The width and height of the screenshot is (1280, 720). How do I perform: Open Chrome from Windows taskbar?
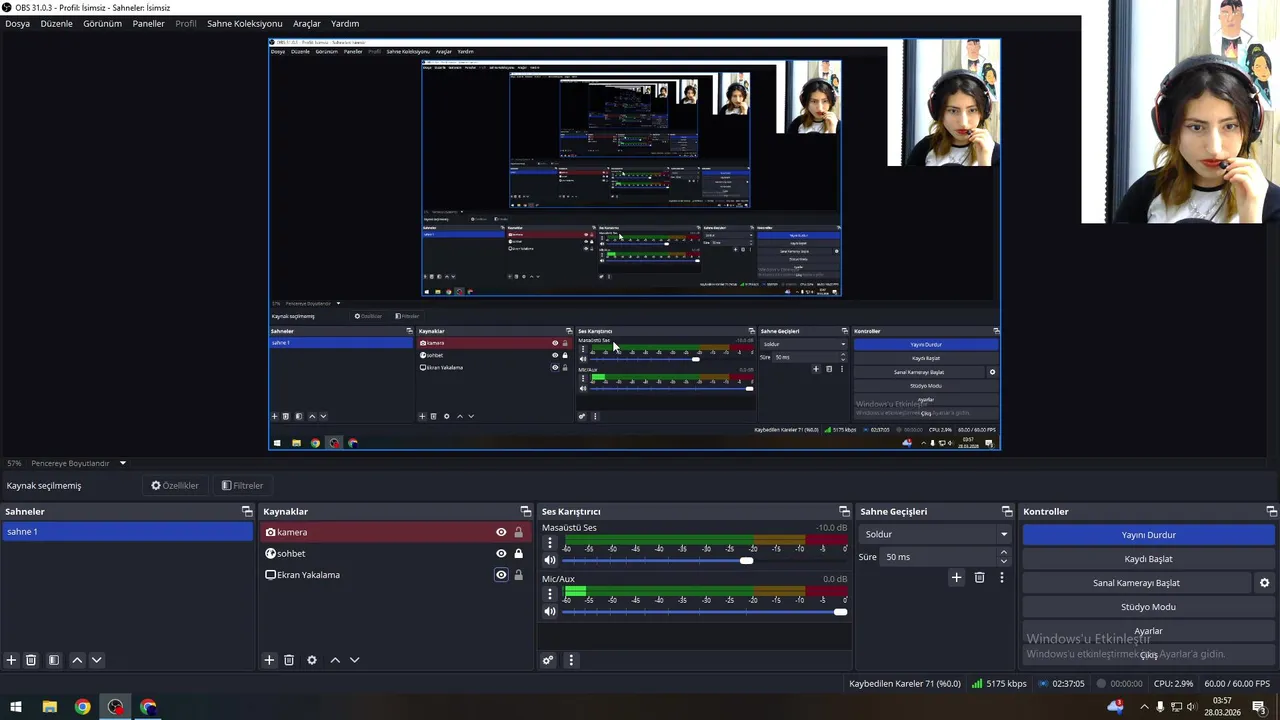82,707
